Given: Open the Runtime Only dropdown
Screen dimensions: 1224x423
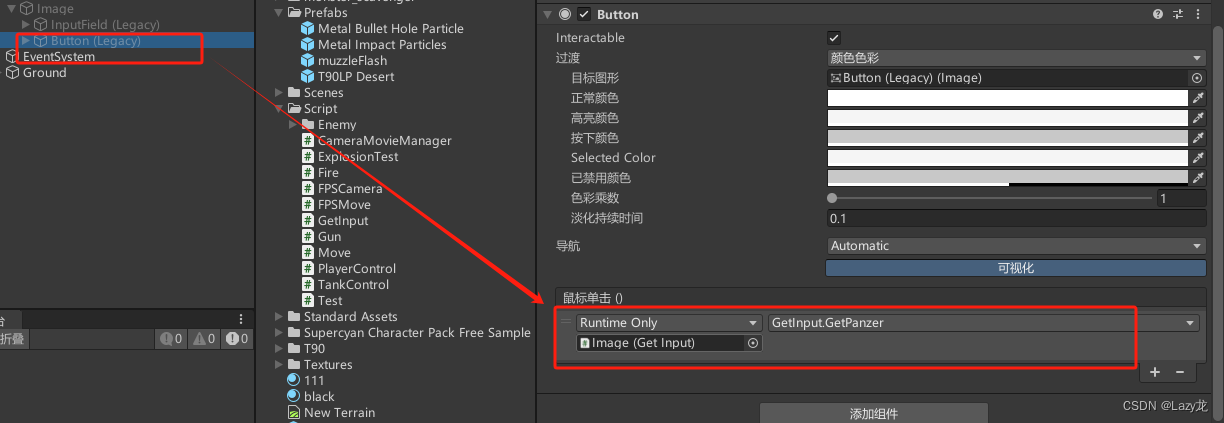Looking at the screenshot, I should click(669, 323).
